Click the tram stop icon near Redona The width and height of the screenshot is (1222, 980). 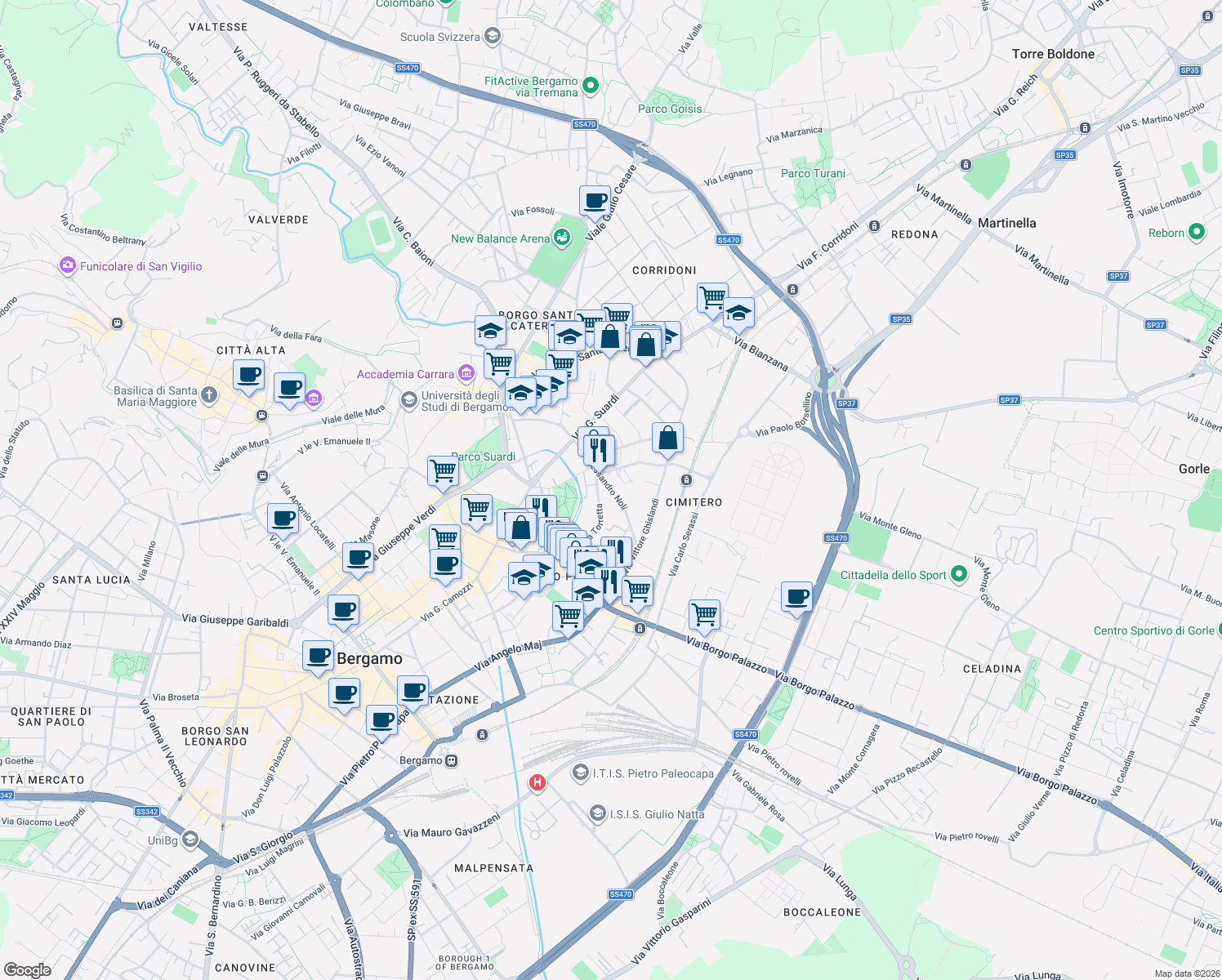[x=874, y=226]
